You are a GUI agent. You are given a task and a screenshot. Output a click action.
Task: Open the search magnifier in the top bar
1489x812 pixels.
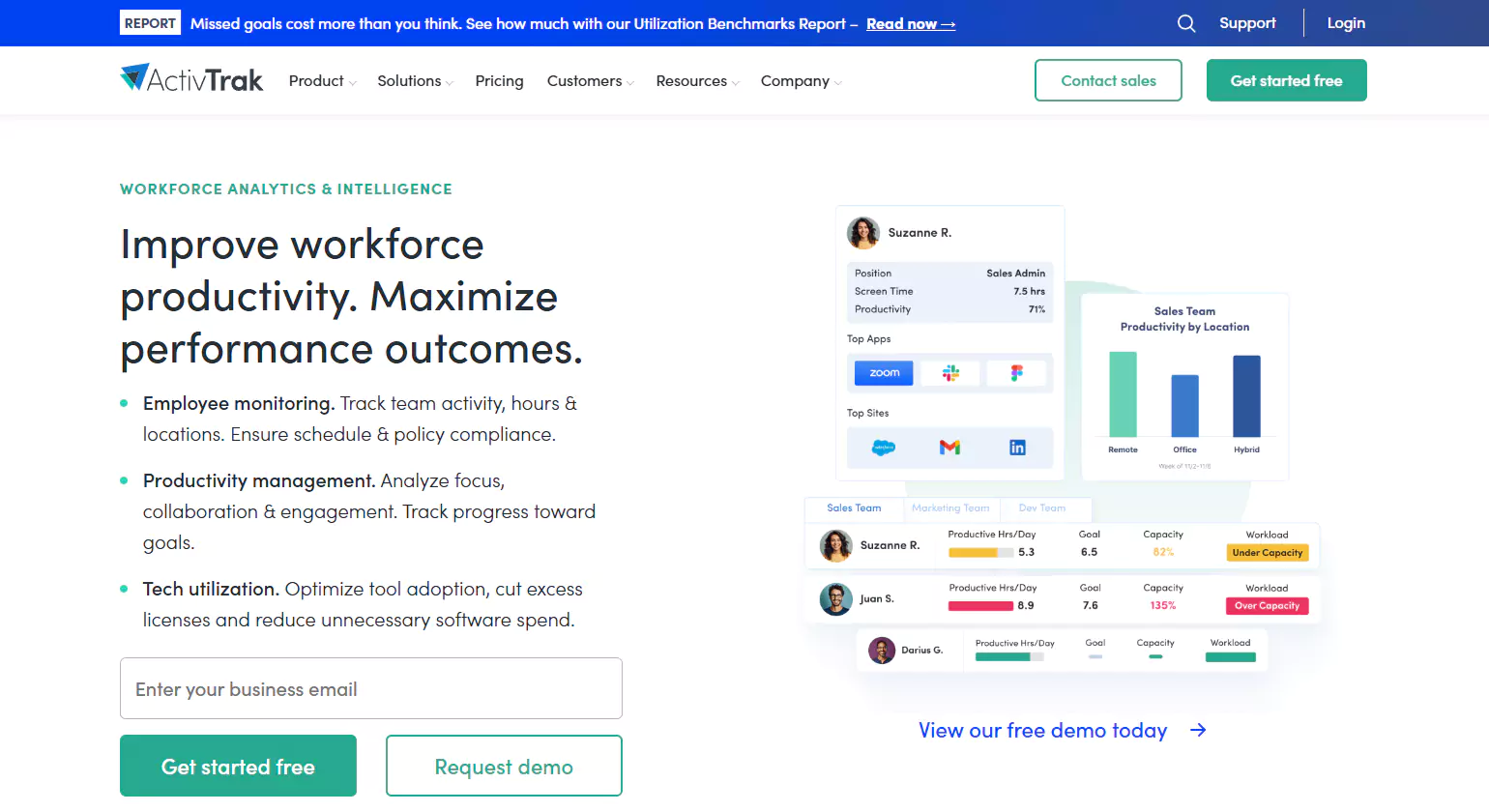(1185, 22)
